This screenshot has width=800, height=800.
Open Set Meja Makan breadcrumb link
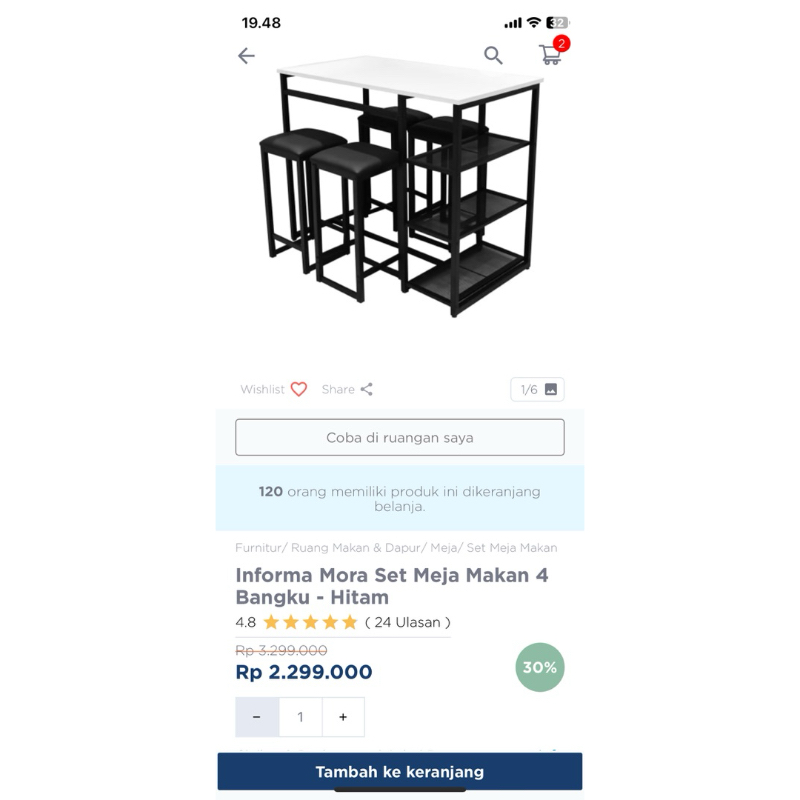click(x=512, y=548)
